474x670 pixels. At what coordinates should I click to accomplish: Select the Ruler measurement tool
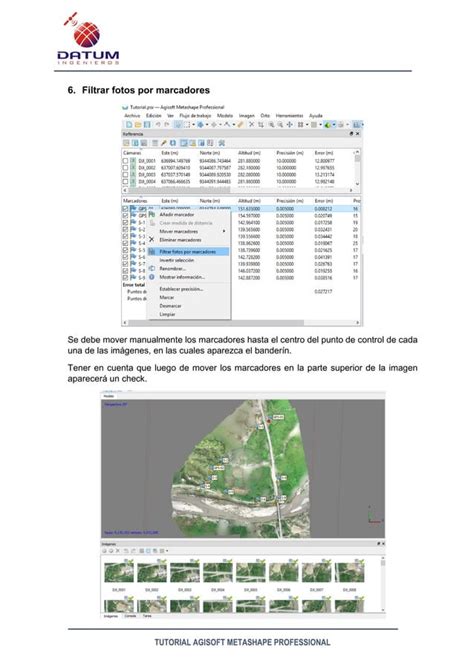point(241,124)
